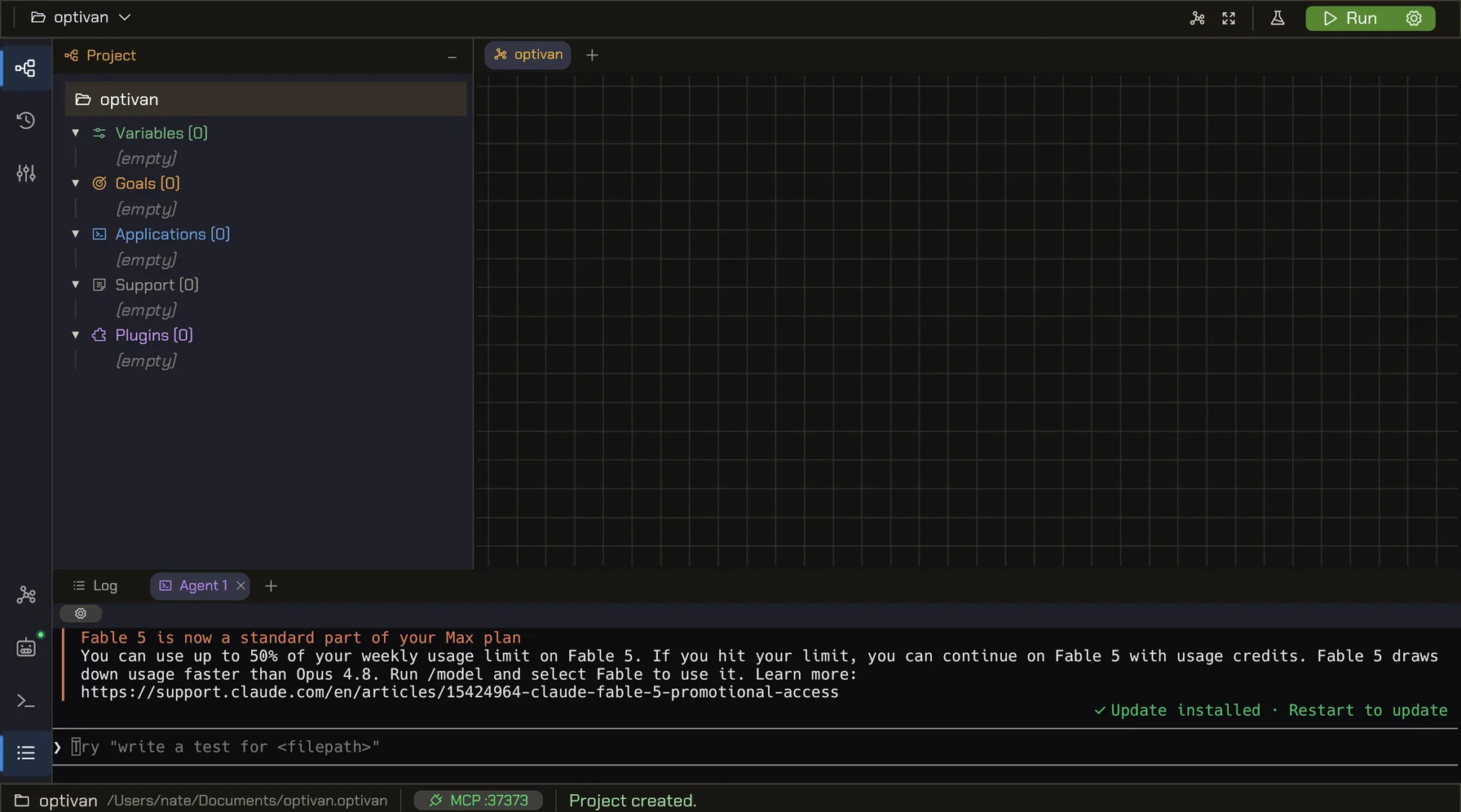
Task: Click the [empty] row under Goals
Action: click(x=146, y=209)
